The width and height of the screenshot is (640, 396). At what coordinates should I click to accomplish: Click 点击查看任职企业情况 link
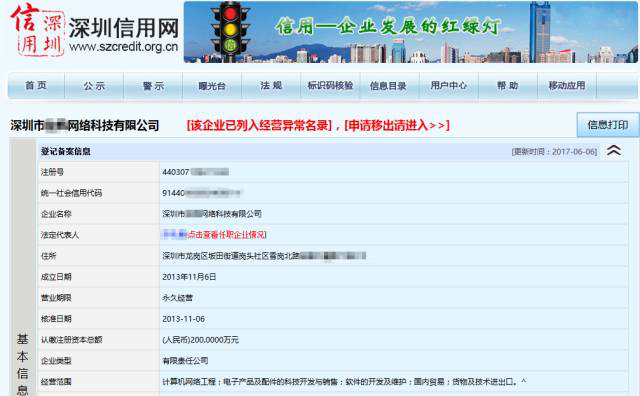(227, 234)
